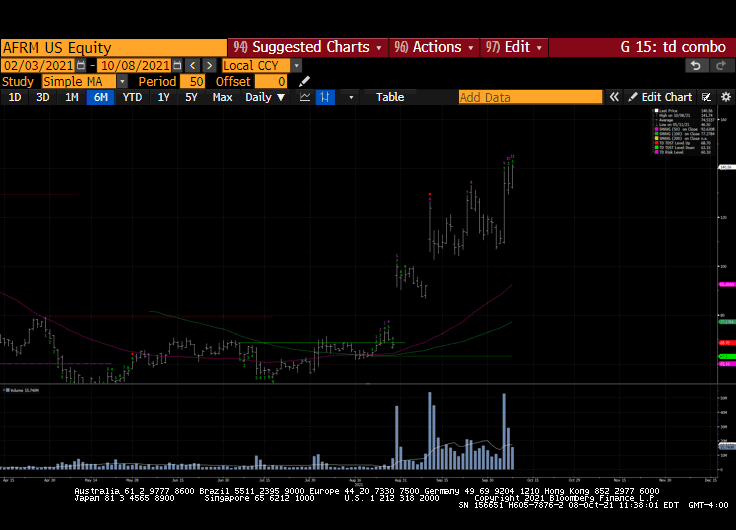The width and height of the screenshot is (736, 530).
Task: Click the start date field 02/03/2021
Action: click(x=38, y=65)
